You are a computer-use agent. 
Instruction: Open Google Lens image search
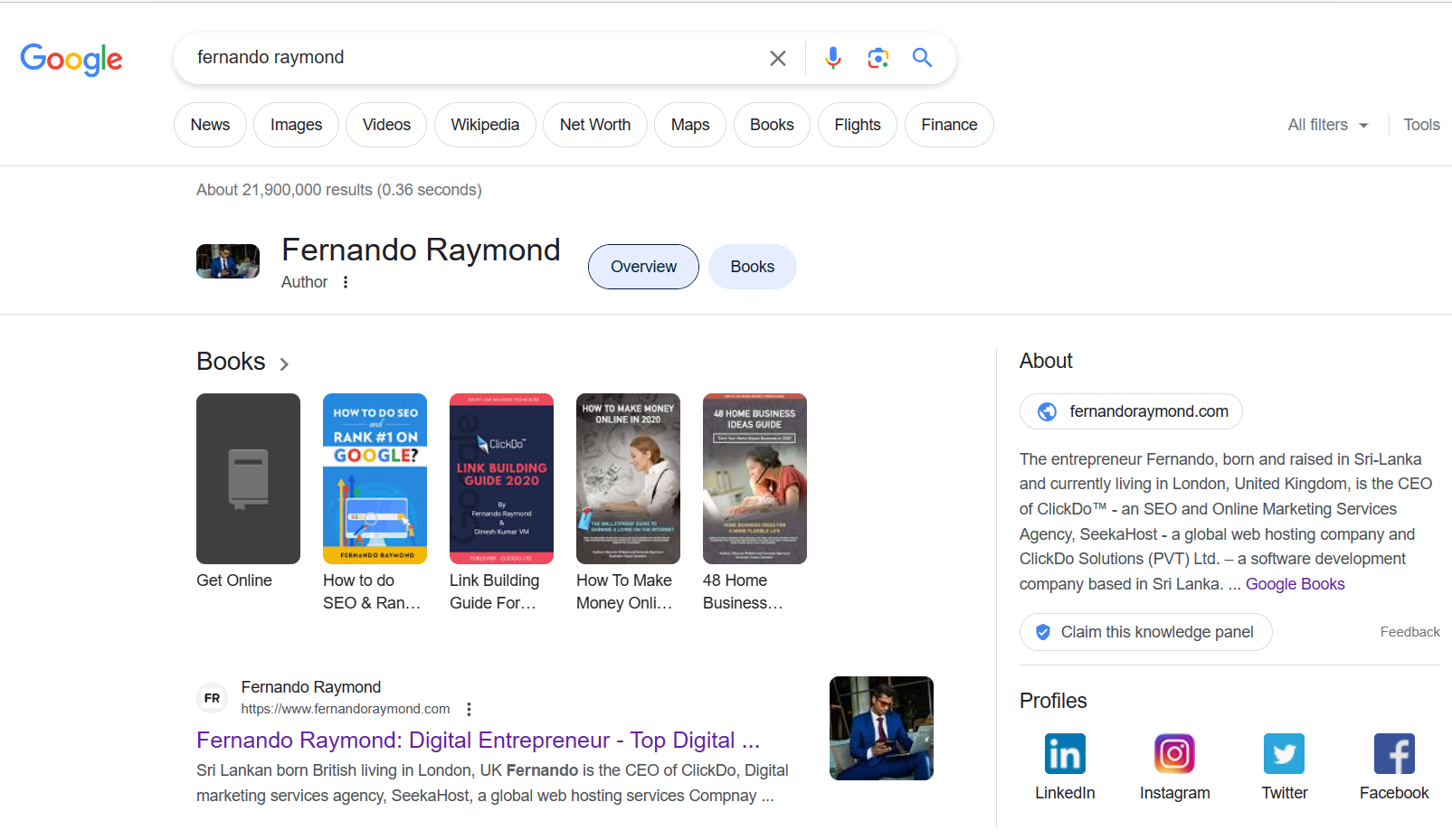coord(878,58)
